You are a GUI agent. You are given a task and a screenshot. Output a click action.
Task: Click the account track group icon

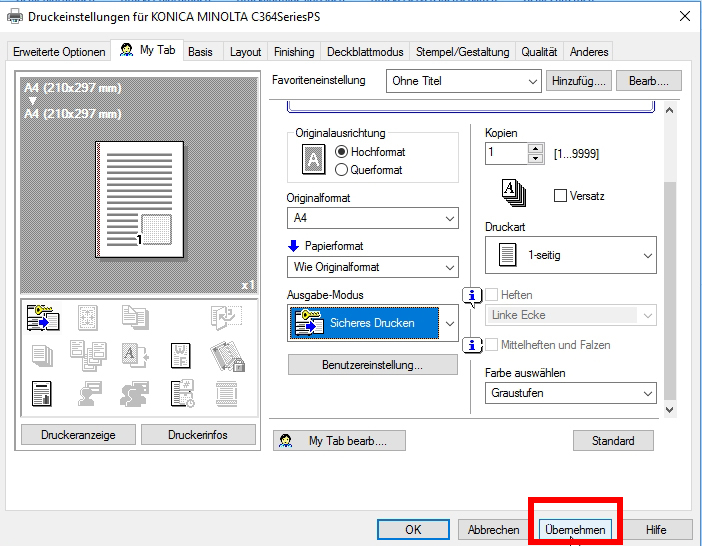coord(134,394)
